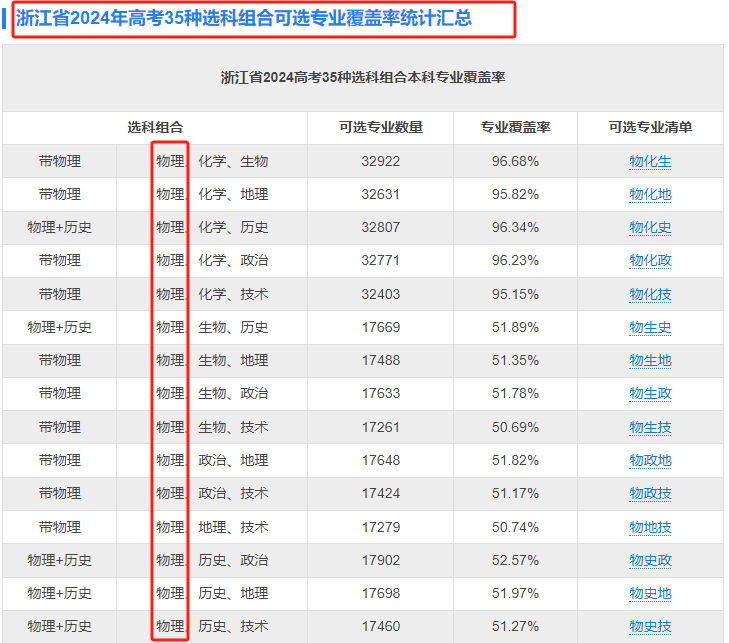
Task: Open the 物生技 major list link
Action: click(x=650, y=427)
